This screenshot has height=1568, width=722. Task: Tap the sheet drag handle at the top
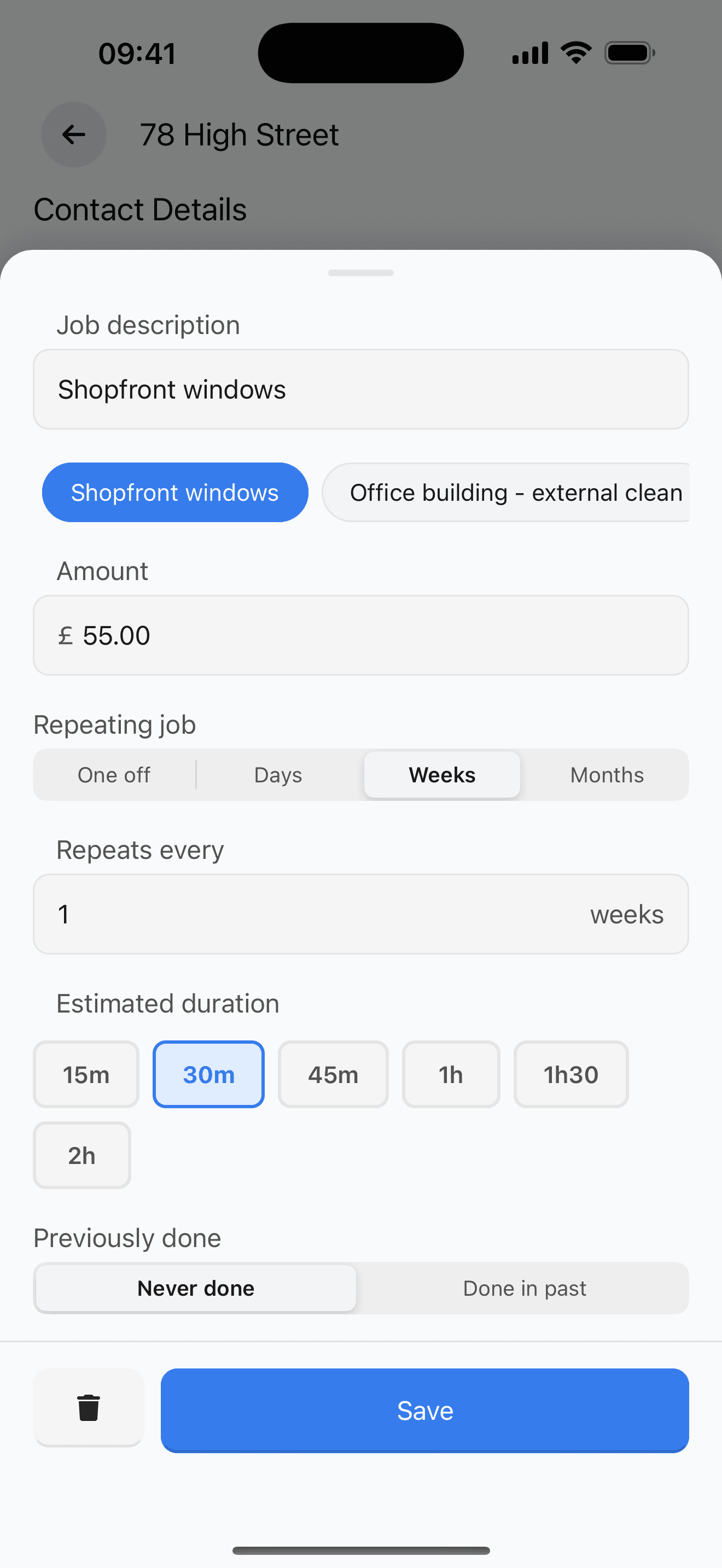(360, 273)
